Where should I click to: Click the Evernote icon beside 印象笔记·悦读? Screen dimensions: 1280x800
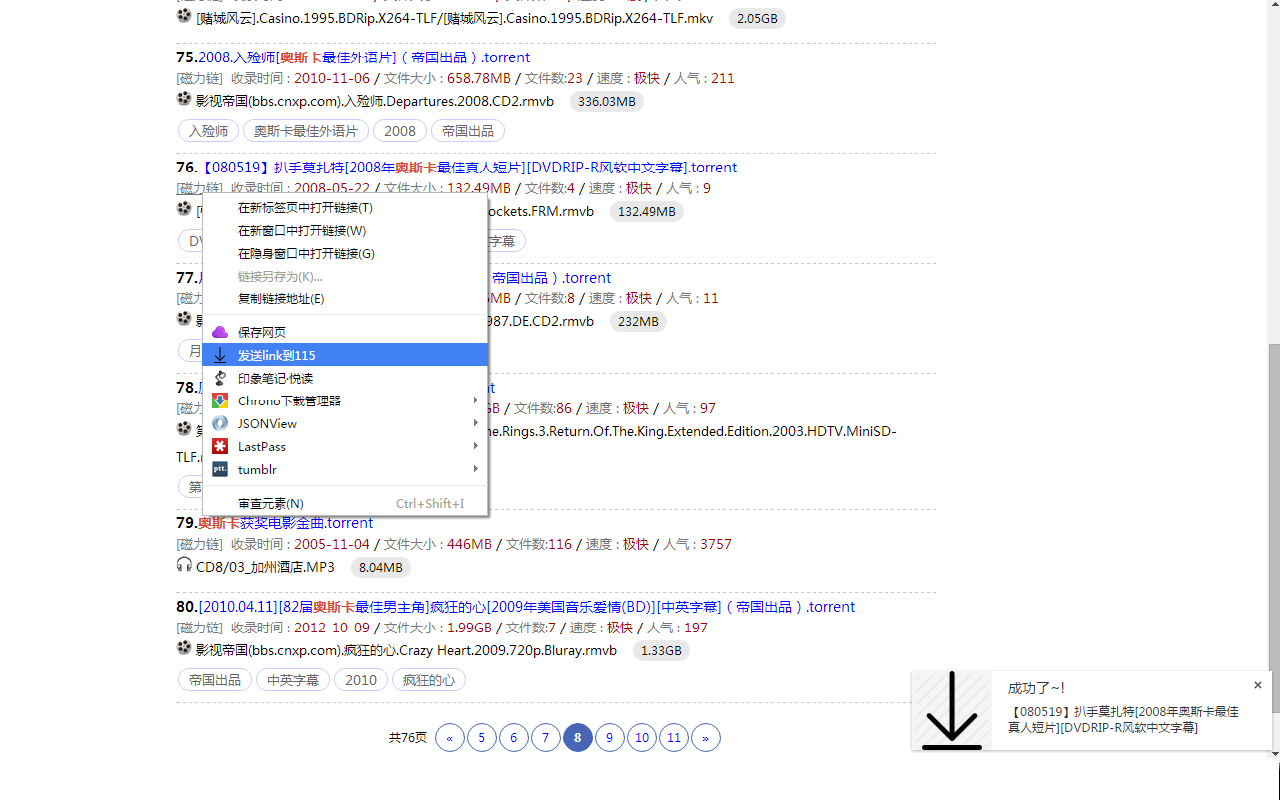coord(220,377)
